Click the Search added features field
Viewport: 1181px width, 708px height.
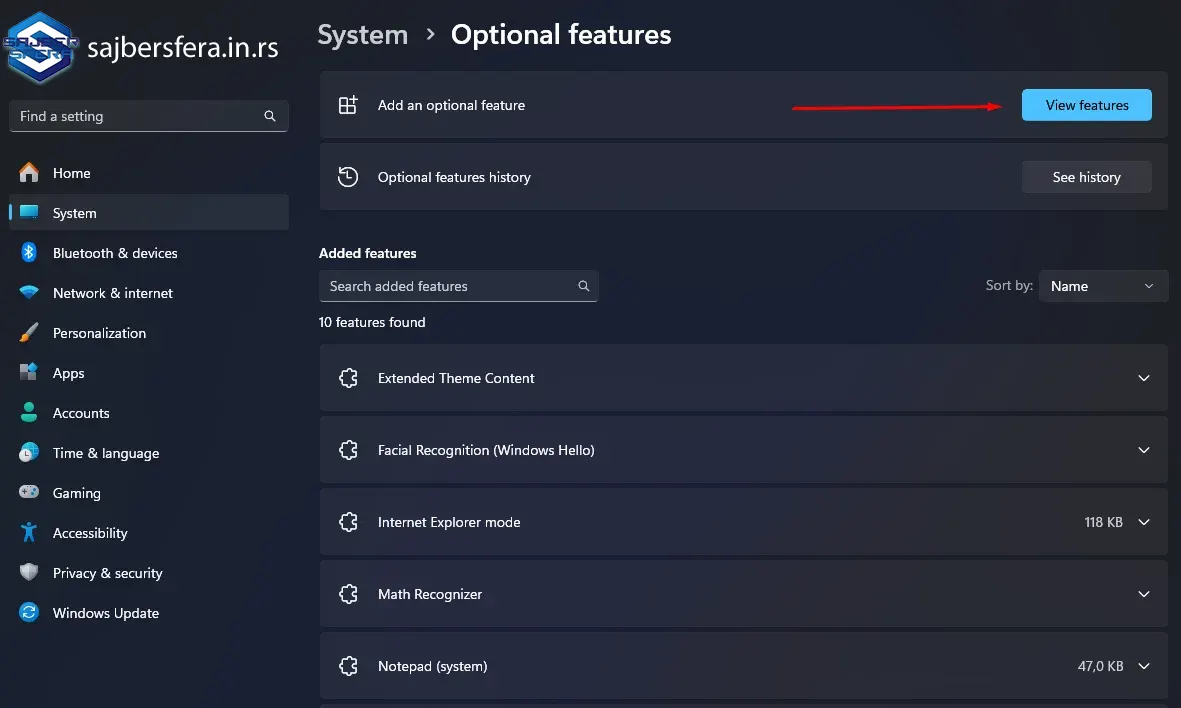pos(448,286)
